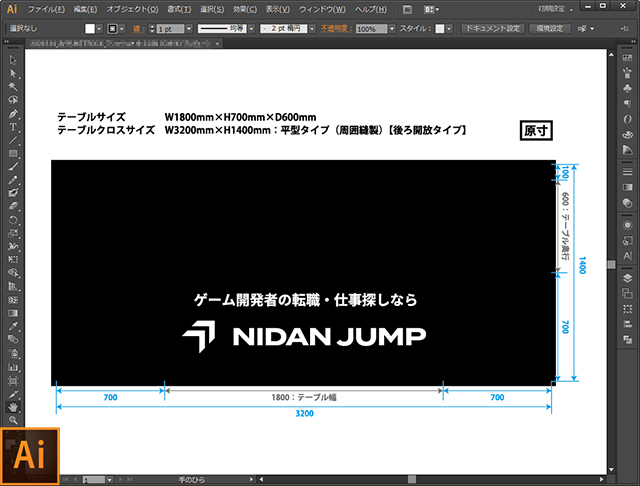
Task: Open the Arrange Documents dropdown
Action: [431, 9]
